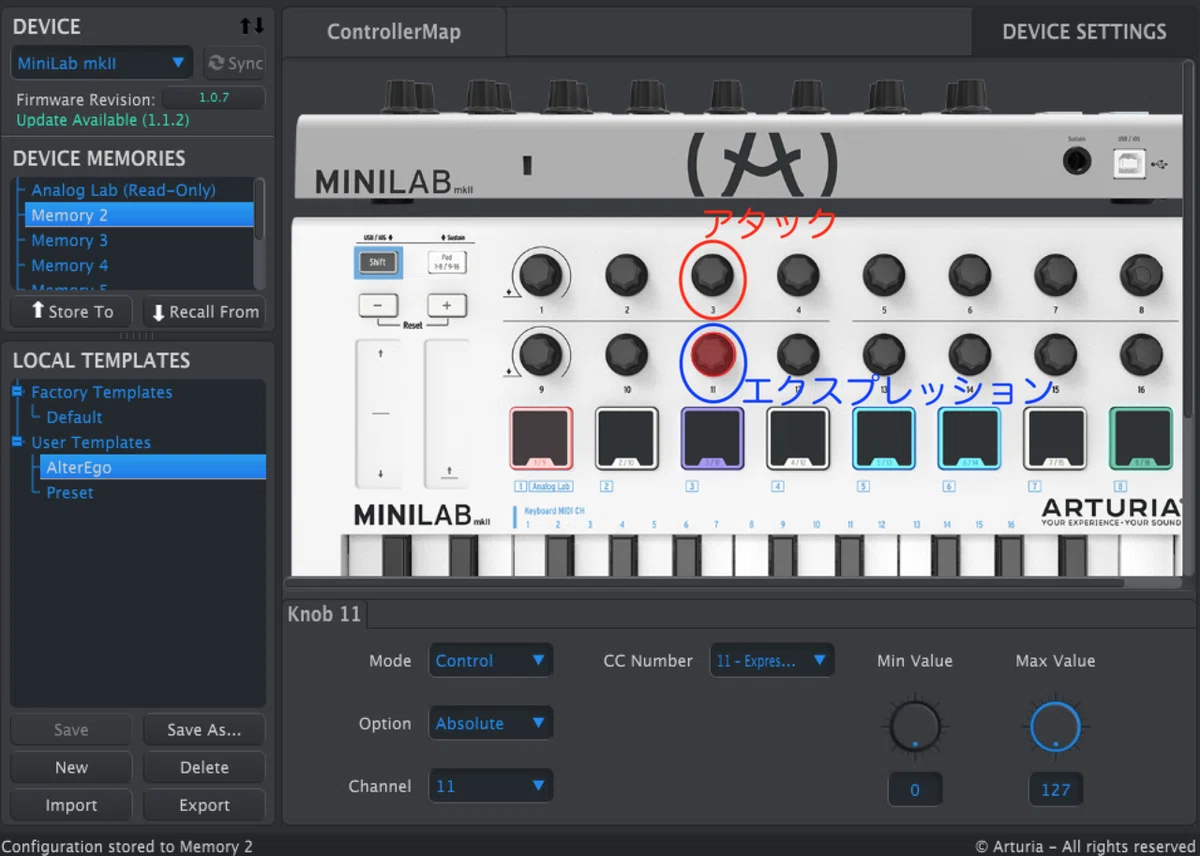
Task: Collapse the Factory Templates tree node
Action: tap(18, 392)
